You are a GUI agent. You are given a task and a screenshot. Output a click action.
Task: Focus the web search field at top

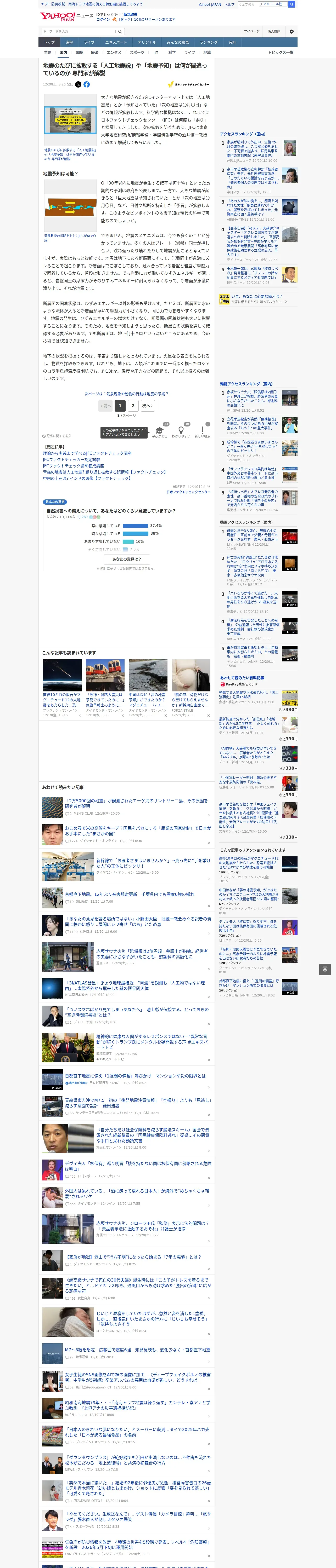pos(248,4)
